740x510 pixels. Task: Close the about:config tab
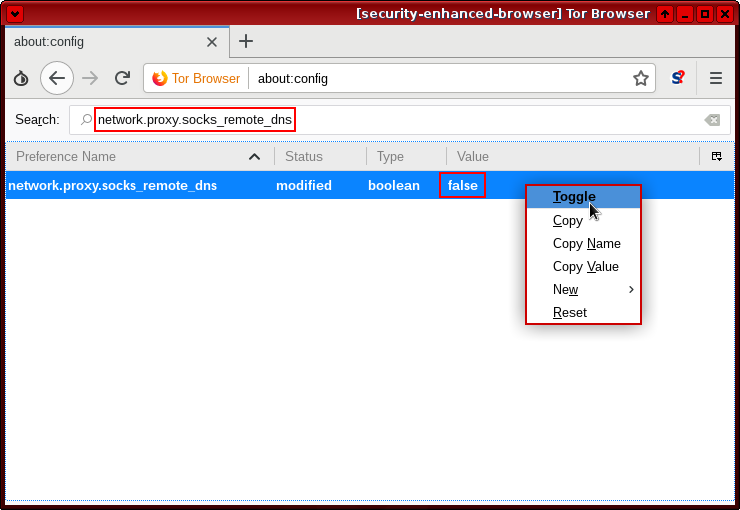pos(212,42)
